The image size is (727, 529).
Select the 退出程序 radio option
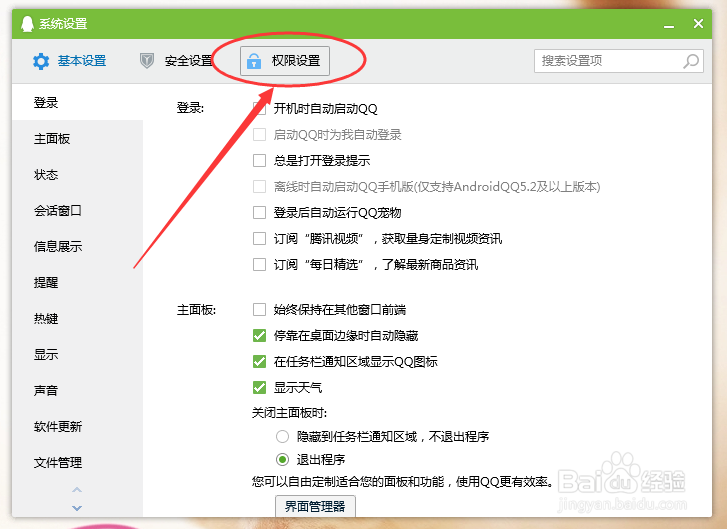pyautogui.click(x=282, y=459)
